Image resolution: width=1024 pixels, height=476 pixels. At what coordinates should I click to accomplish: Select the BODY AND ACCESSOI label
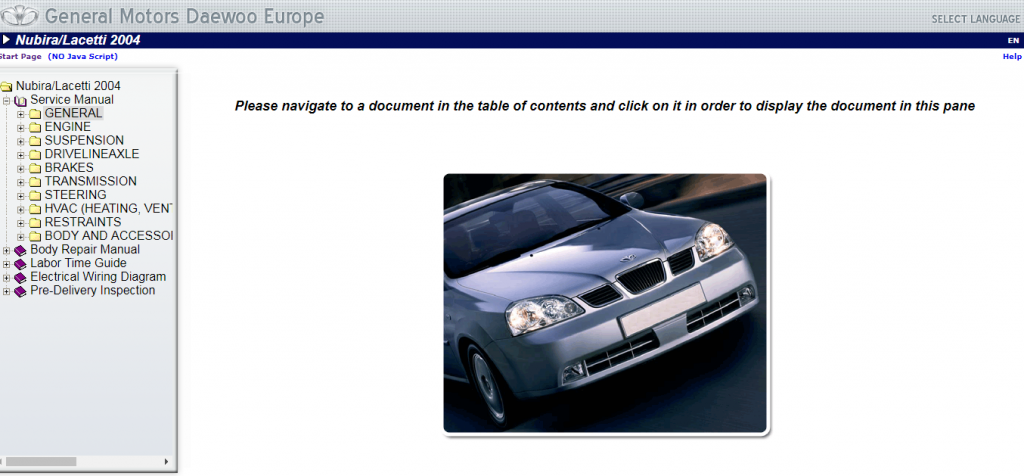coord(108,236)
